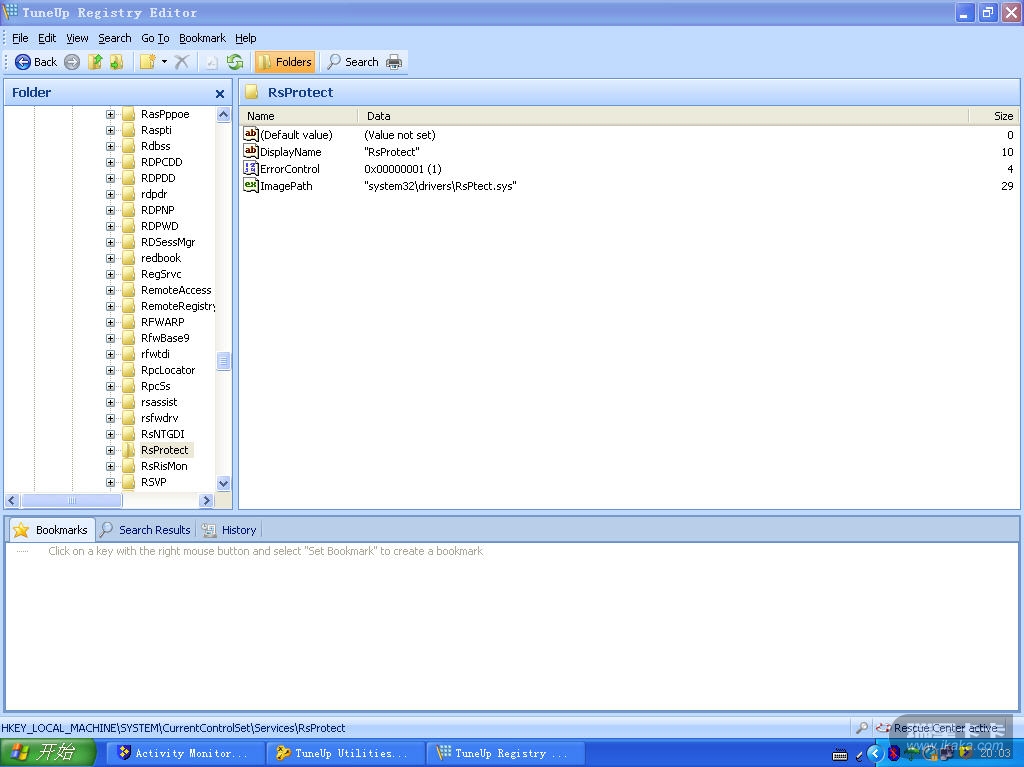Click the green umbrella tray icon

tap(912, 753)
